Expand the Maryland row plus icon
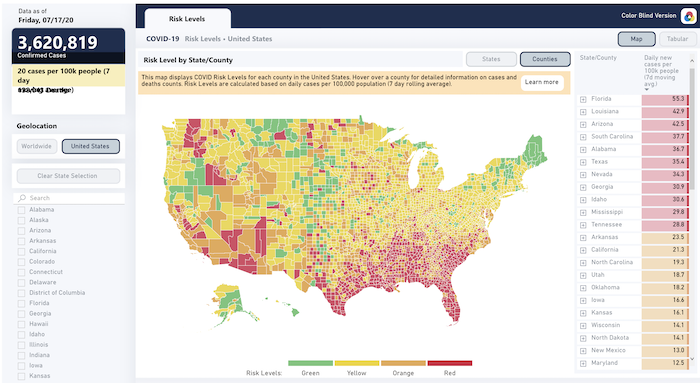Image resolution: width=700 pixels, height=383 pixels. click(x=583, y=363)
